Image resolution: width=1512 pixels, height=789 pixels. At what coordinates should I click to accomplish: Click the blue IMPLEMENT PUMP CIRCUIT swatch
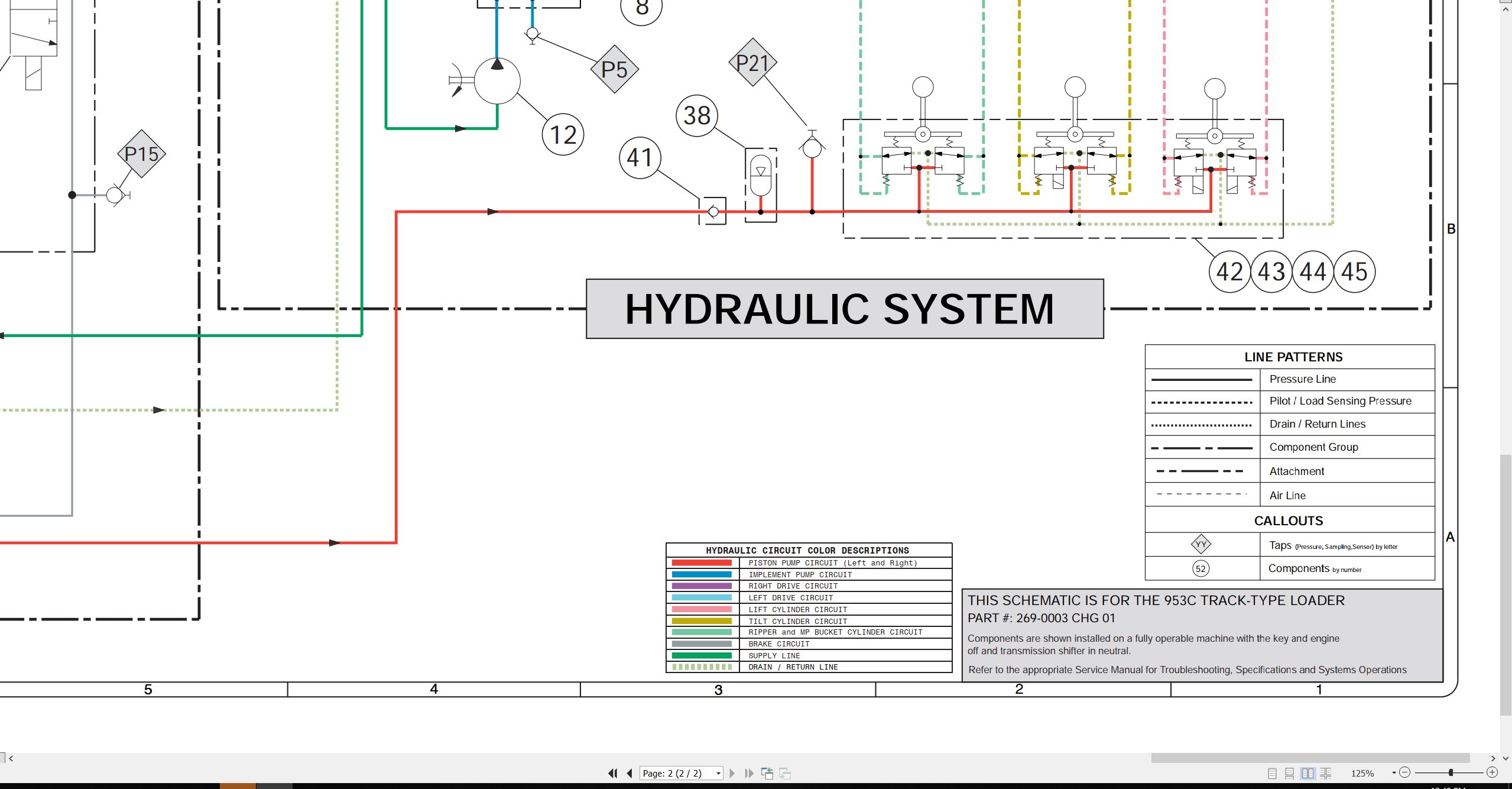coord(702,574)
